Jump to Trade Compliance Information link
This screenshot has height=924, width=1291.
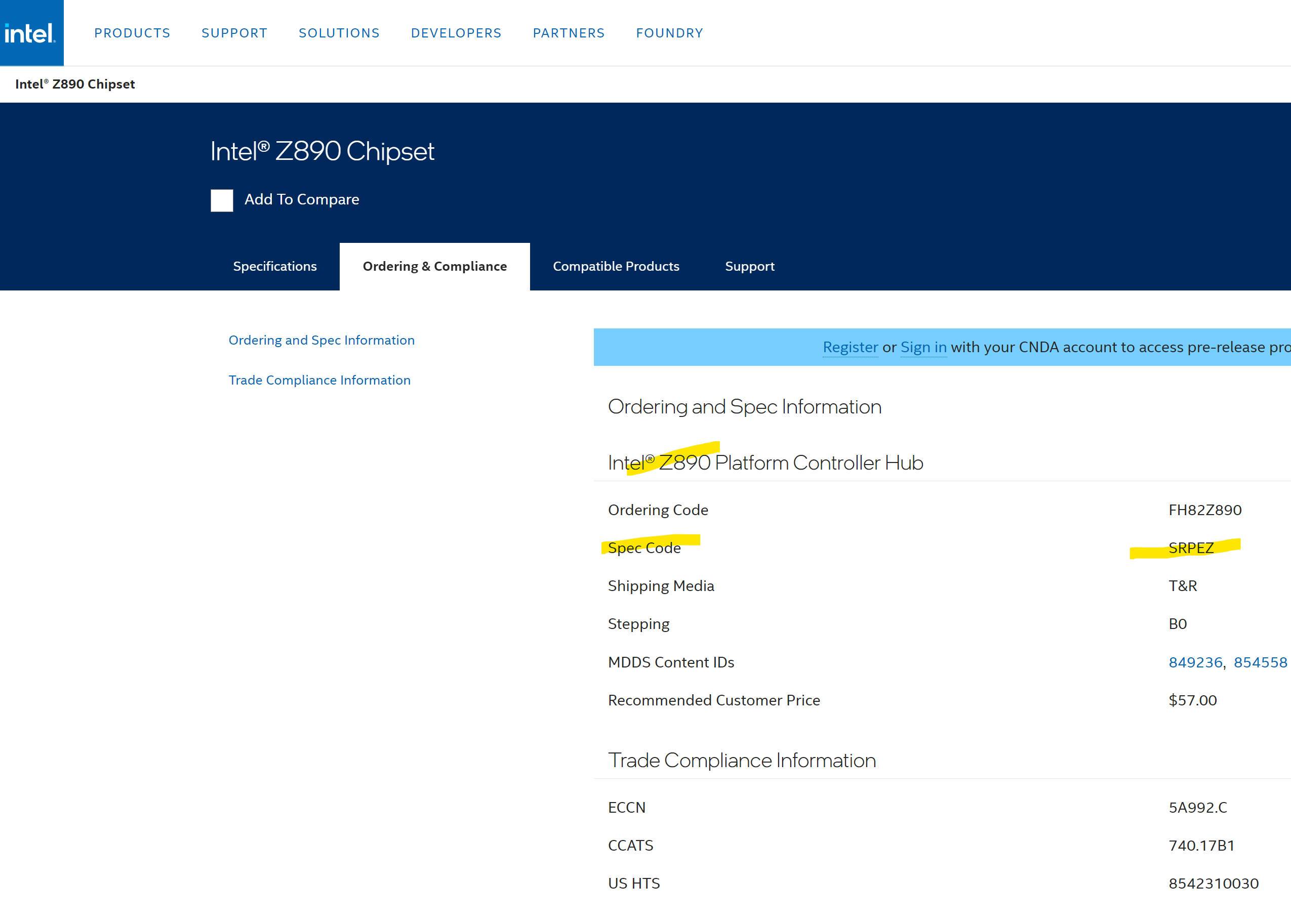319,380
